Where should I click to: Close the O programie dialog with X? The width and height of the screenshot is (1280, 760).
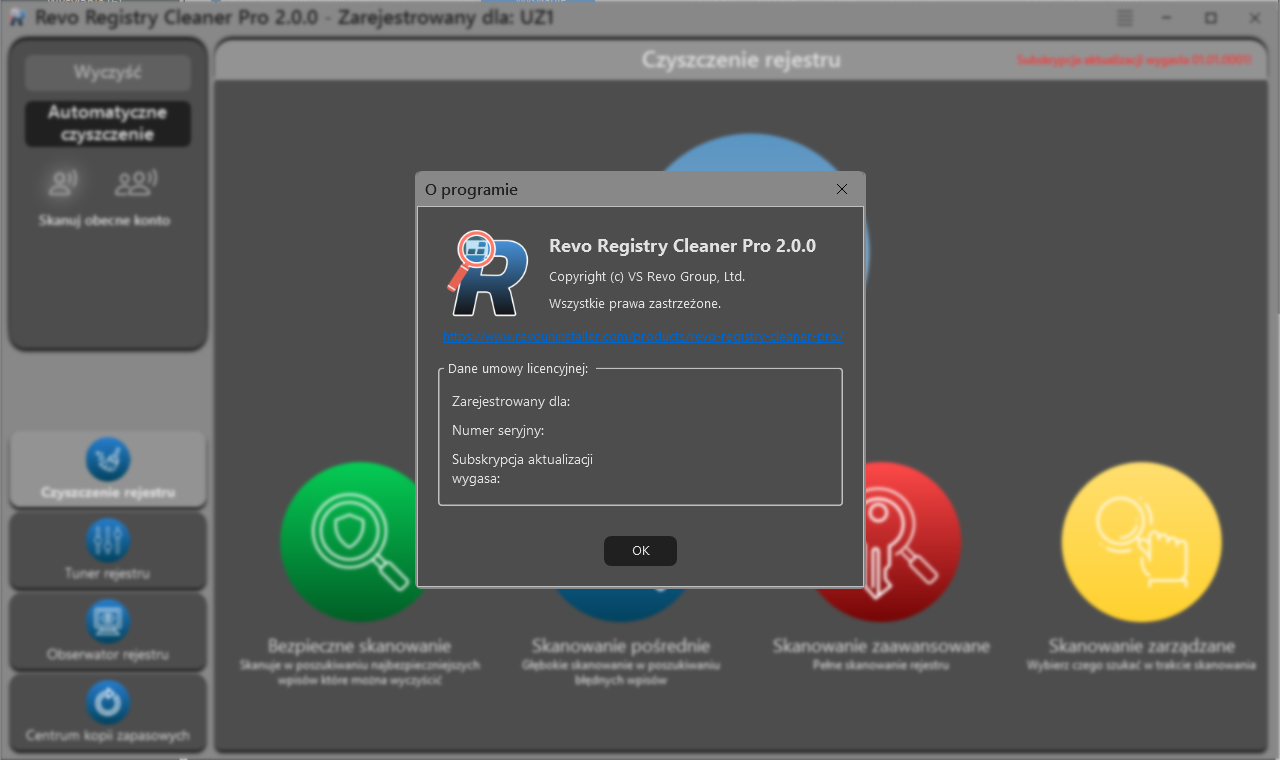(x=842, y=189)
